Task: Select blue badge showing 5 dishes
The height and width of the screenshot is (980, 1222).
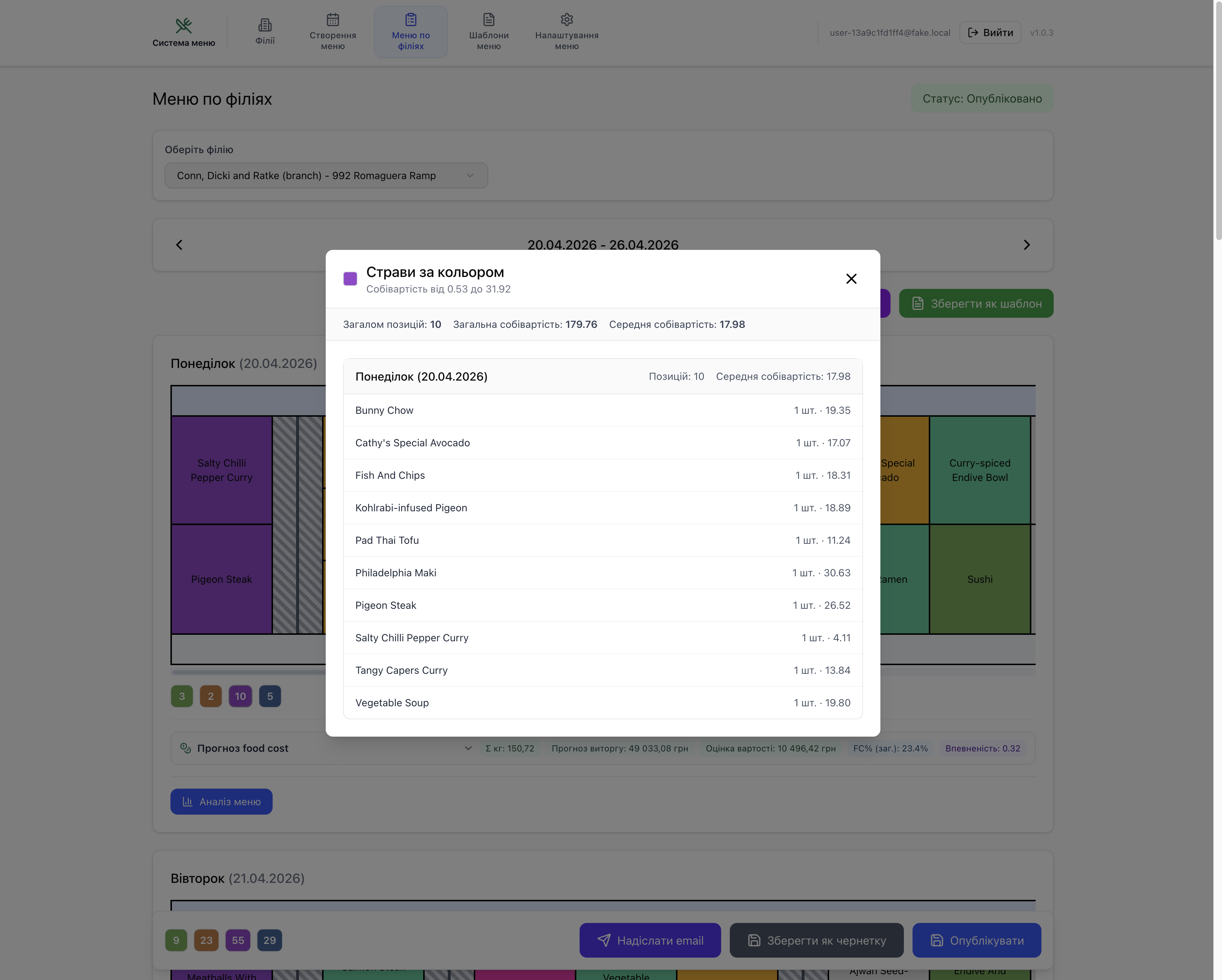Action: pos(270,697)
